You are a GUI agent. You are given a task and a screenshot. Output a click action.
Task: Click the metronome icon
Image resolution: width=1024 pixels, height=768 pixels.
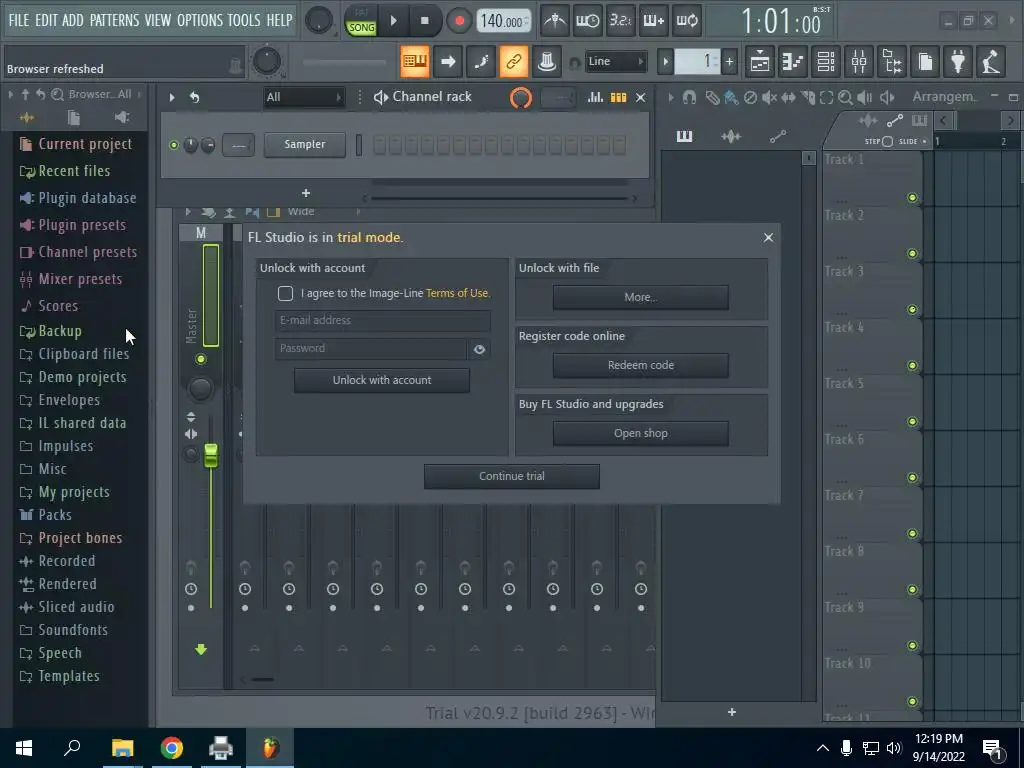[555, 21]
